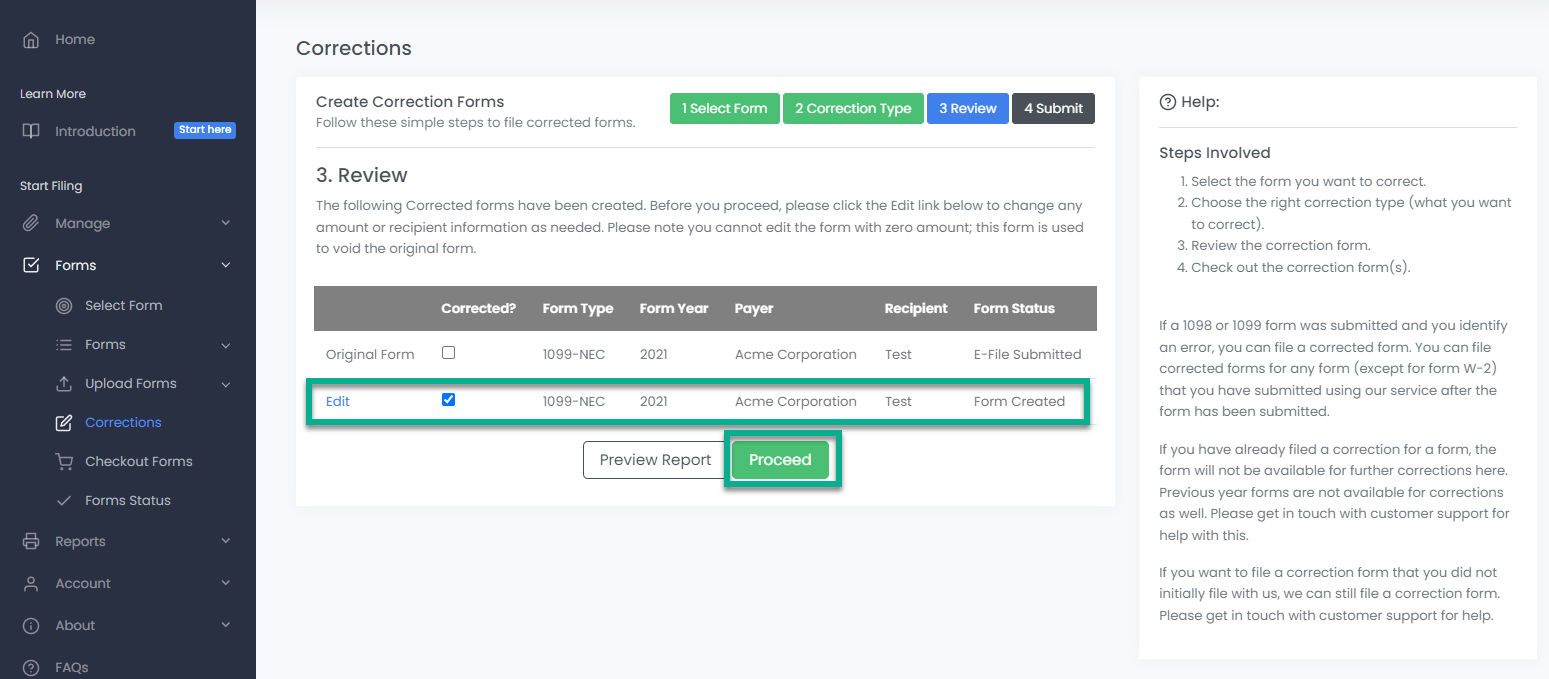The height and width of the screenshot is (679, 1549).
Task: Check the Original Form corrected checkbox
Action: click(x=448, y=353)
